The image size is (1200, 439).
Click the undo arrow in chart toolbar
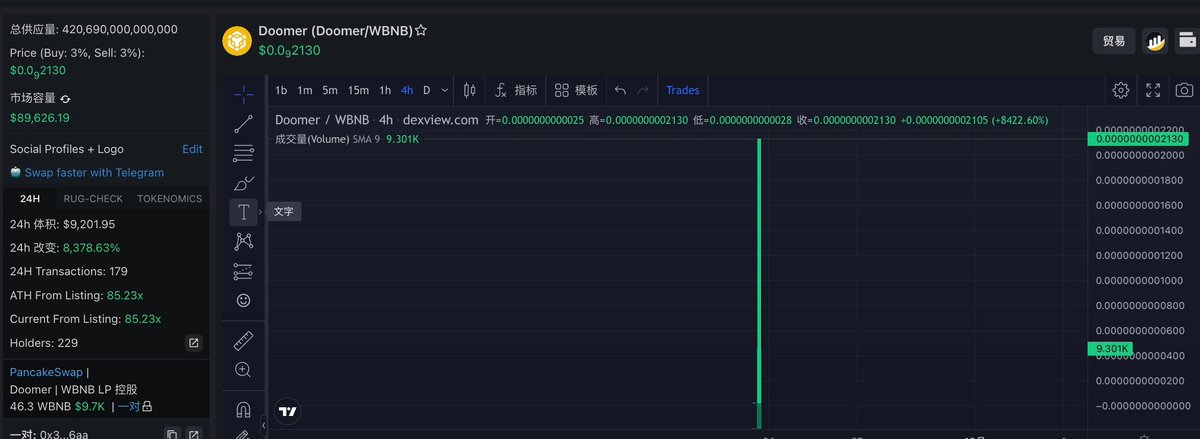pos(620,90)
